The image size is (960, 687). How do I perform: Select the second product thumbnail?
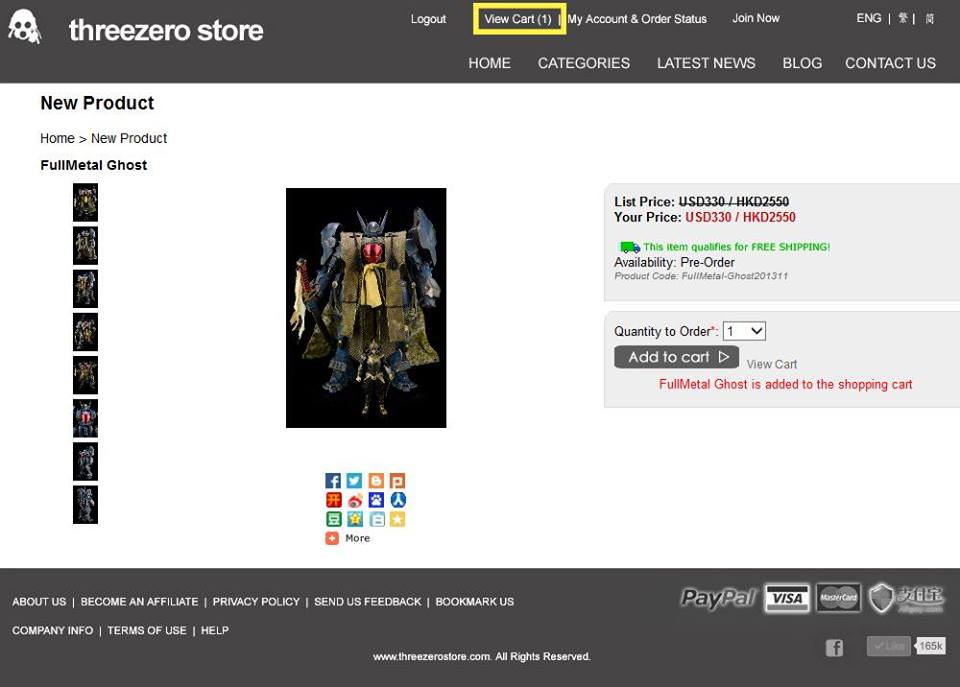tap(85, 246)
